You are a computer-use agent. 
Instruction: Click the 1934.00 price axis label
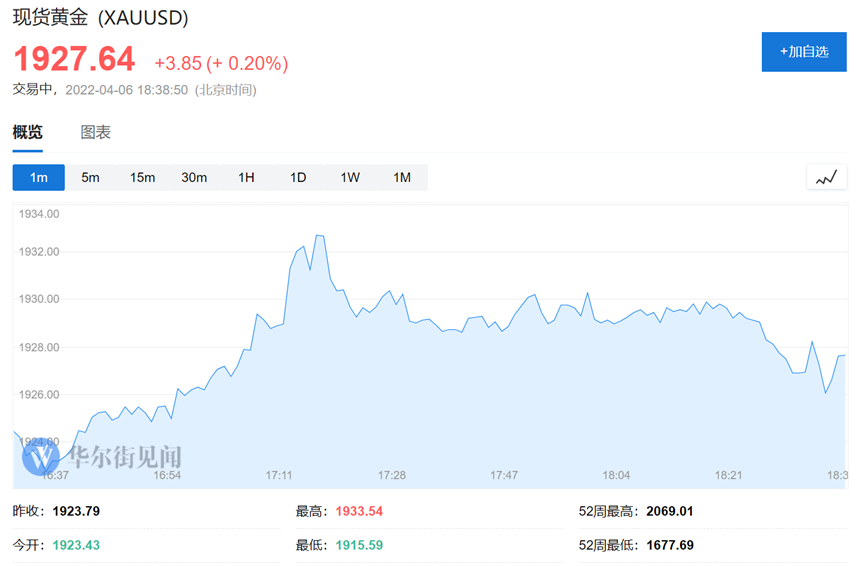(40, 214)
